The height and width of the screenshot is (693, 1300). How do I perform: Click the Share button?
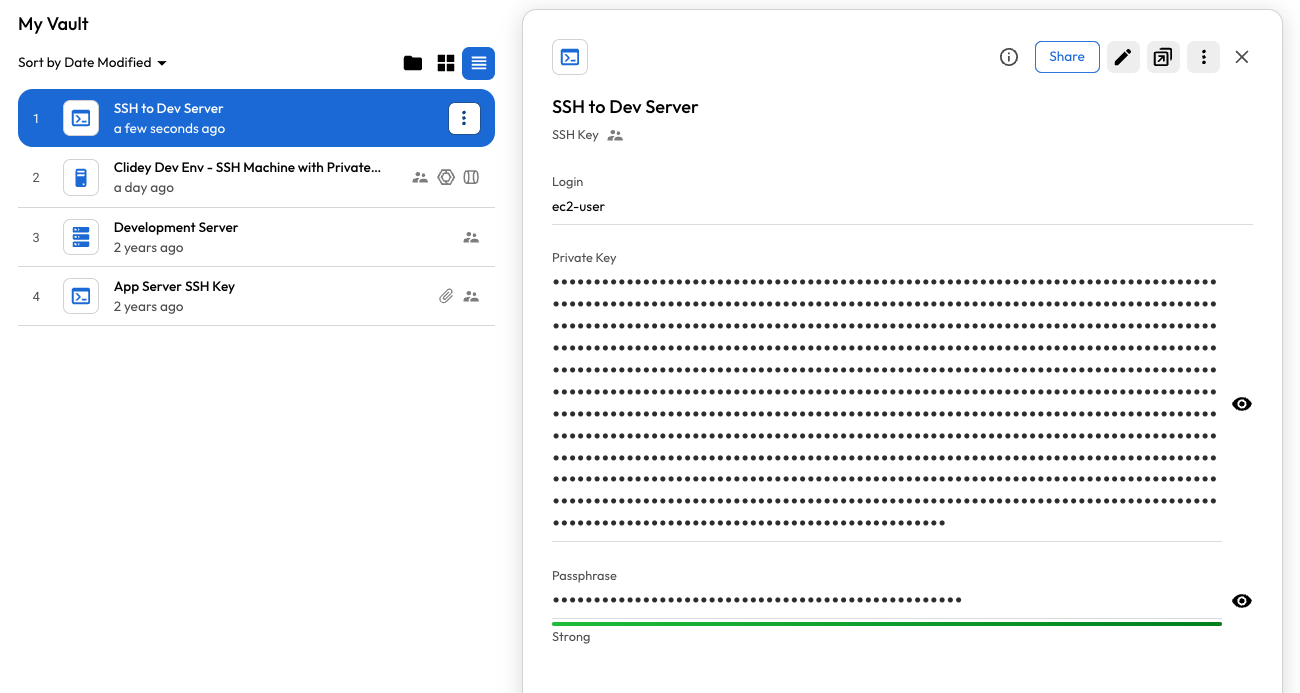pyautogui.click(x=1066, y=57)
